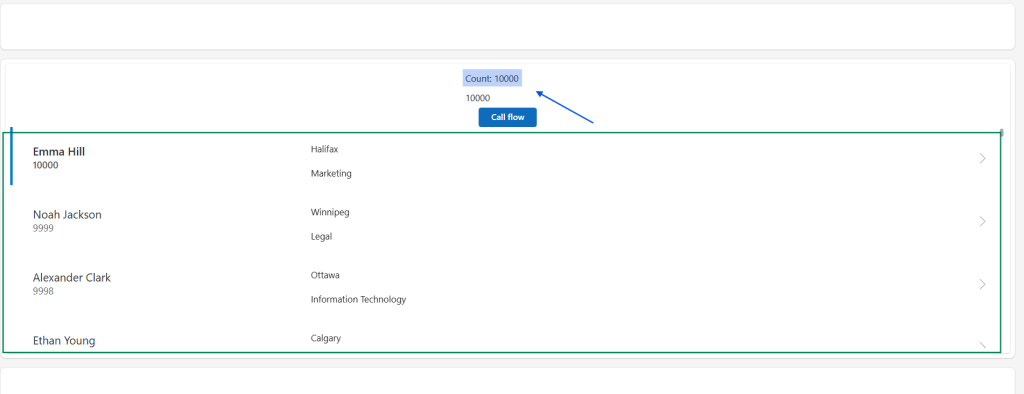Click the 10000 value above Call flow
Screen dimensions: 1024x394
(477, 98)
